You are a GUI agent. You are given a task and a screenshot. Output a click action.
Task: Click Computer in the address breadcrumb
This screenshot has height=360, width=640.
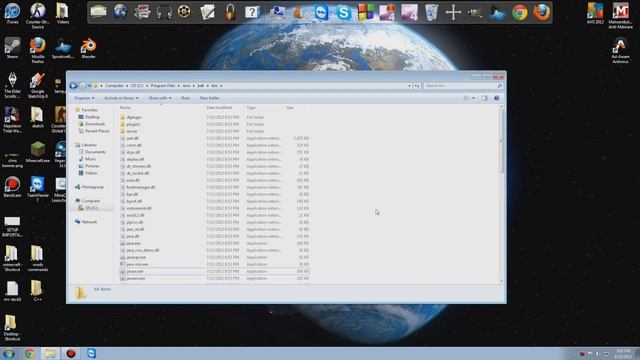pos(114,86)
